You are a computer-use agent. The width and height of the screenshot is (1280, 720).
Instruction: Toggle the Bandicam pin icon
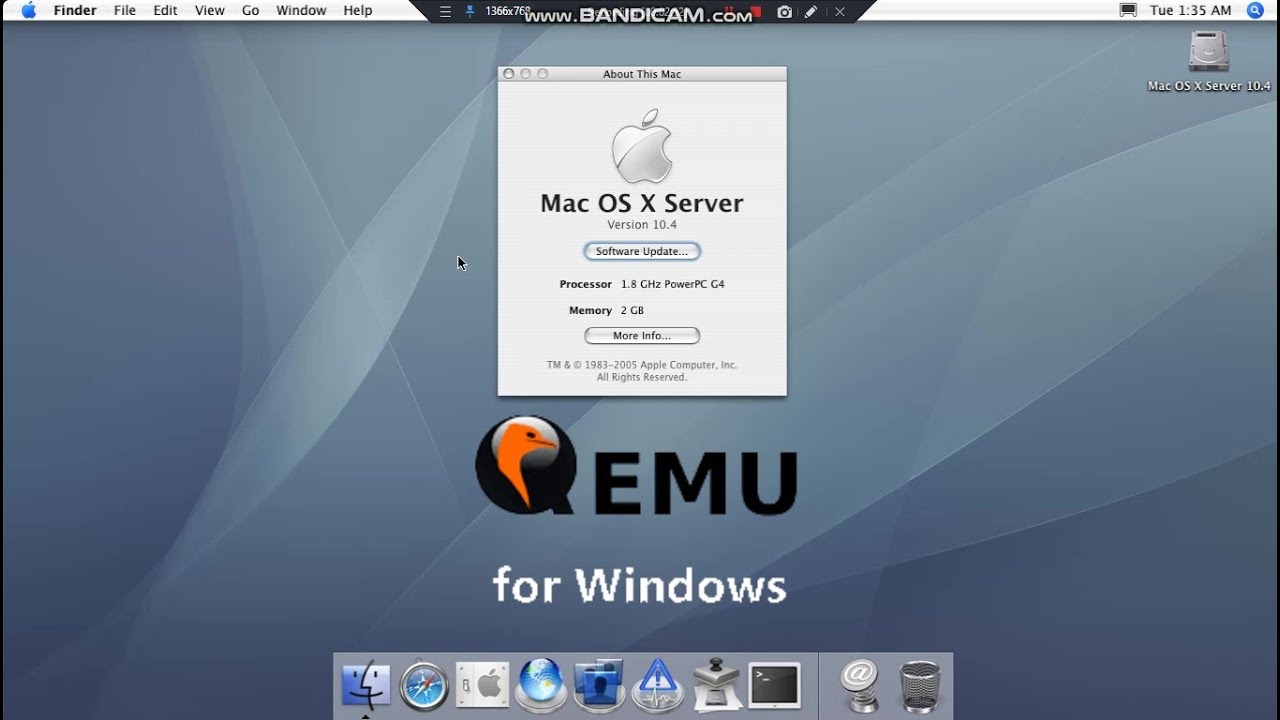pos(470,12)
